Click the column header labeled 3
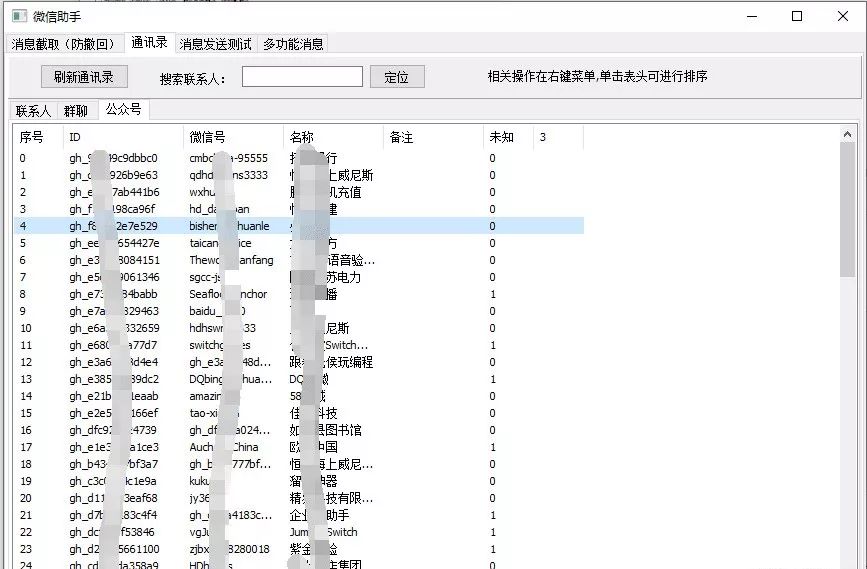 [x=558, y=137]
